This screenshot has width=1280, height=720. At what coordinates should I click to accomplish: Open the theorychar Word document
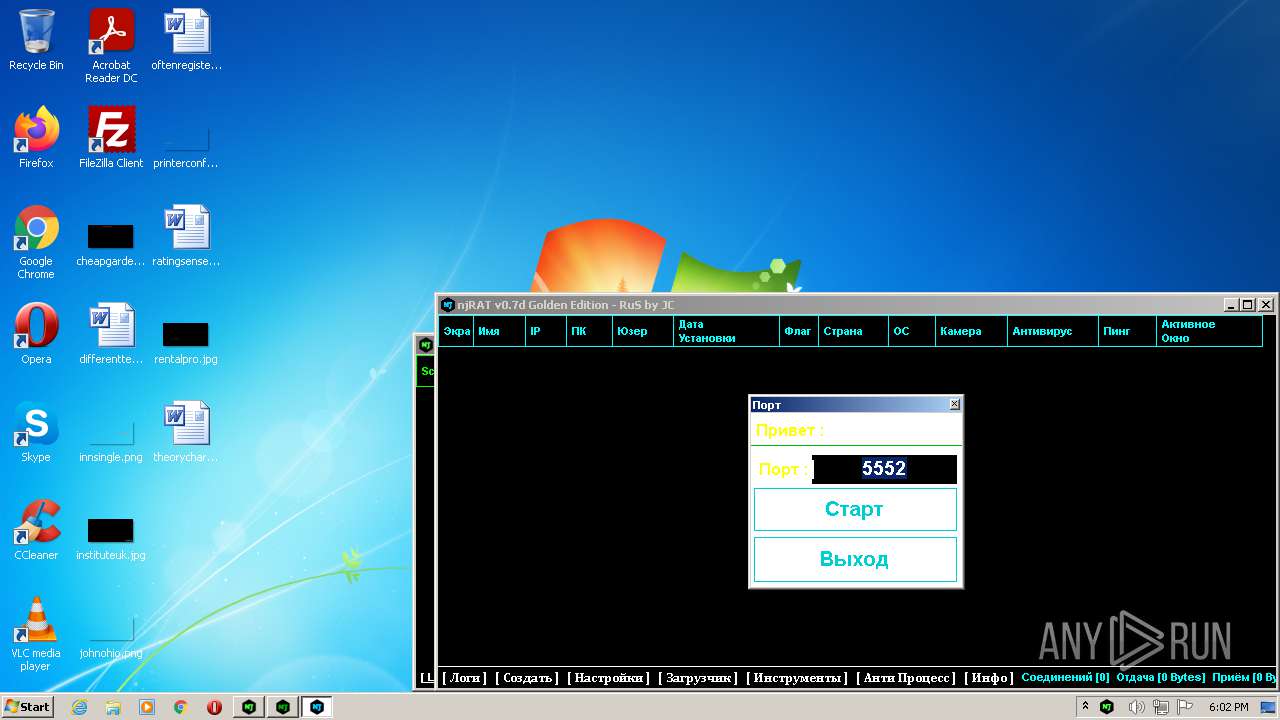click(x=187, y=432)
